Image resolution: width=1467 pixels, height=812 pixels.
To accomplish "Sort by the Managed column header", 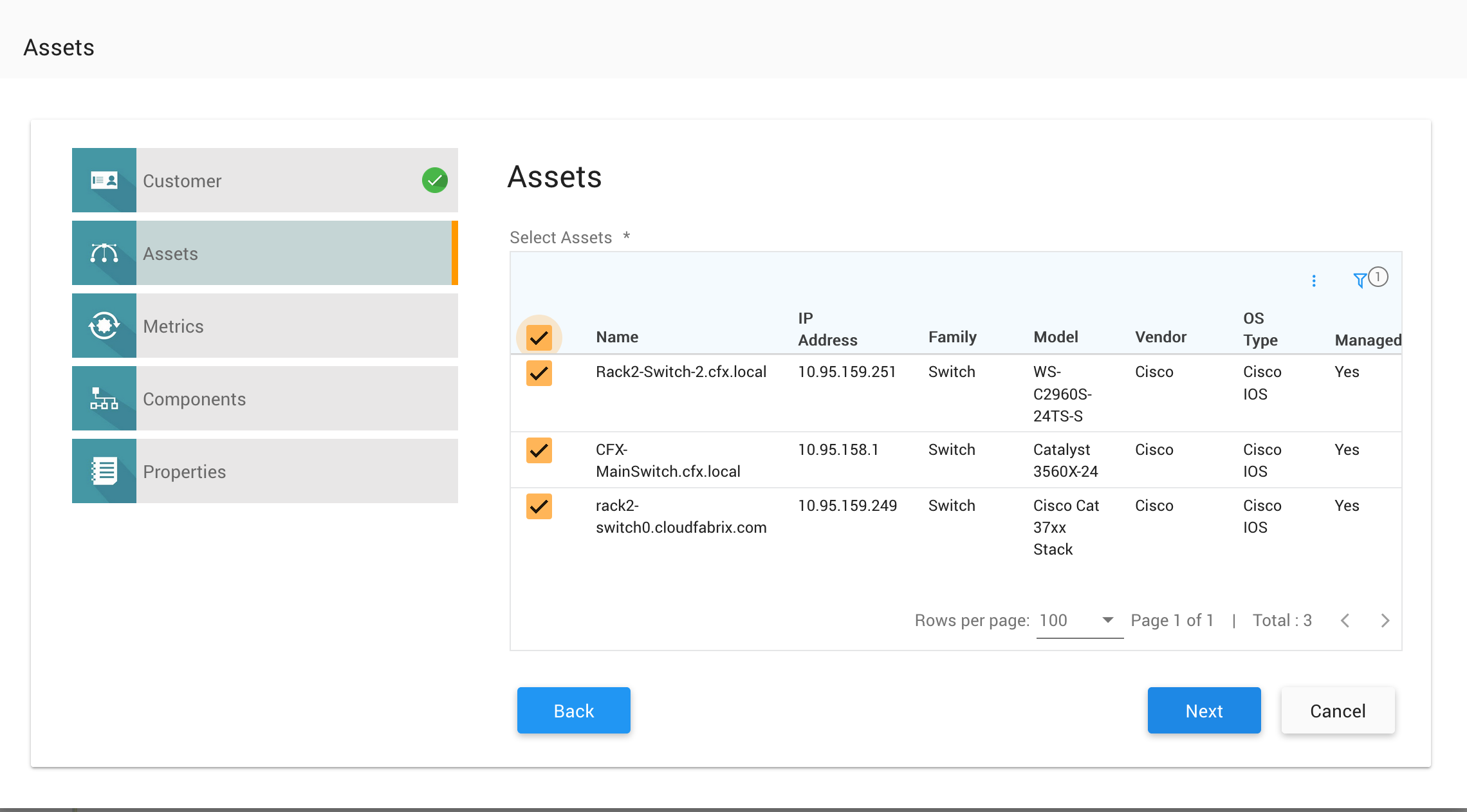I will [x=1368, y=340].
